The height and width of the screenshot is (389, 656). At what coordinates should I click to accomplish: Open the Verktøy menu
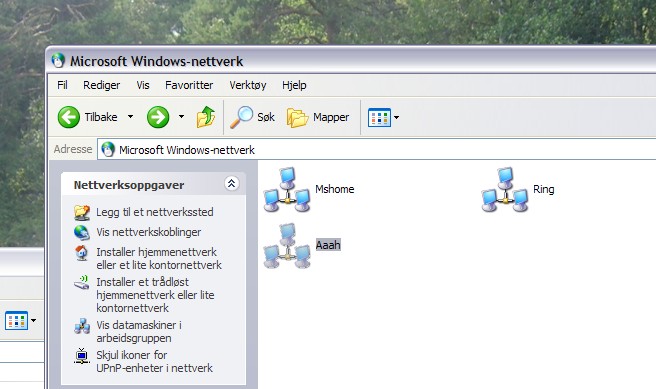coord(248,85)
